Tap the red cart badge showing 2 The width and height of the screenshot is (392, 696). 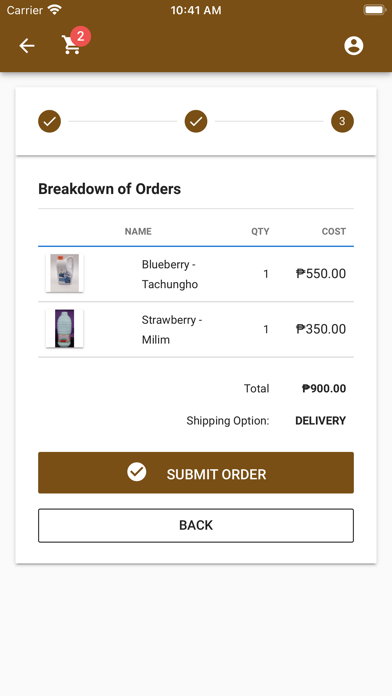(x=80, y=36)
